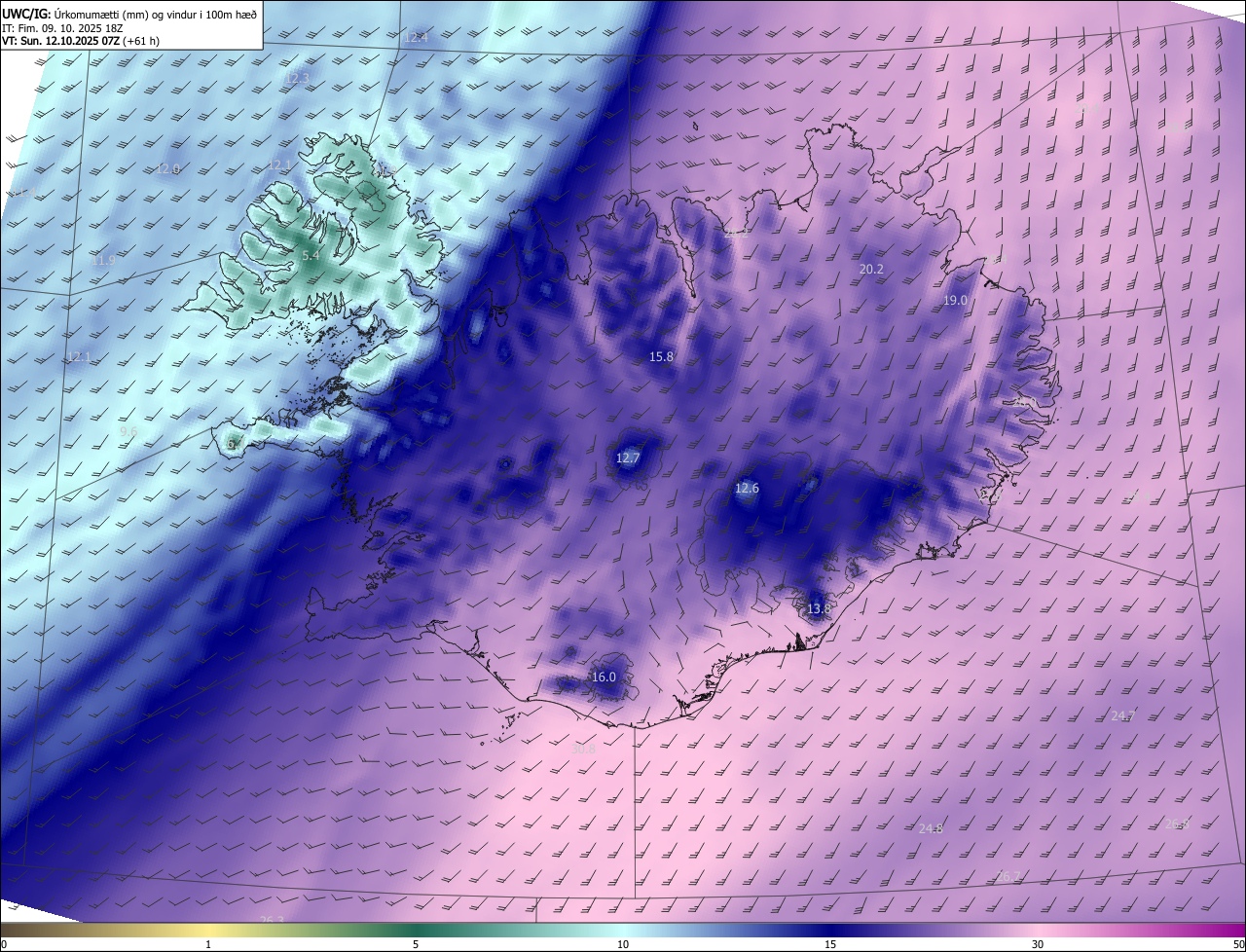Pick the yellow colour band above tick 1

208,931
